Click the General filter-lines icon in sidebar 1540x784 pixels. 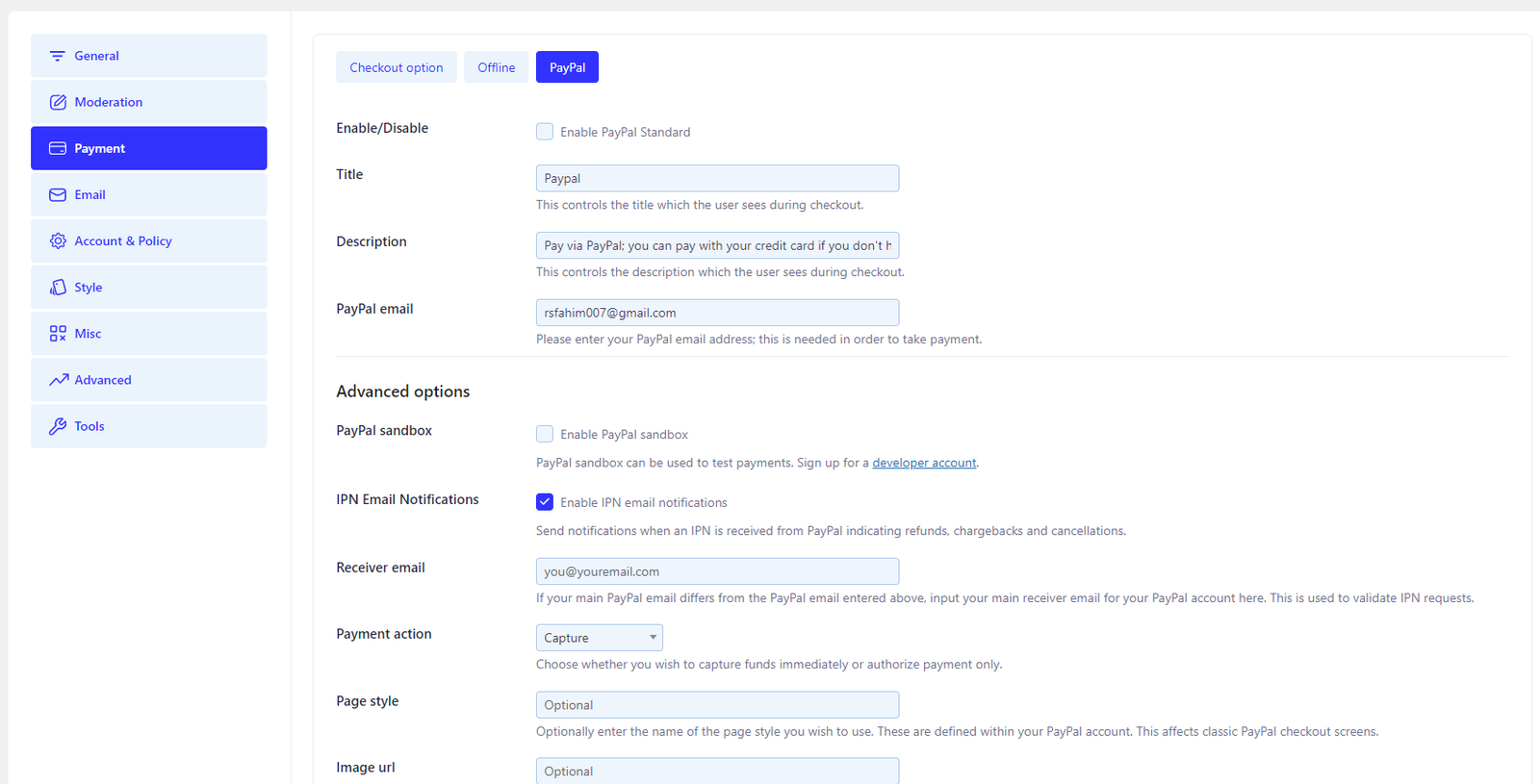pos(58,56)
